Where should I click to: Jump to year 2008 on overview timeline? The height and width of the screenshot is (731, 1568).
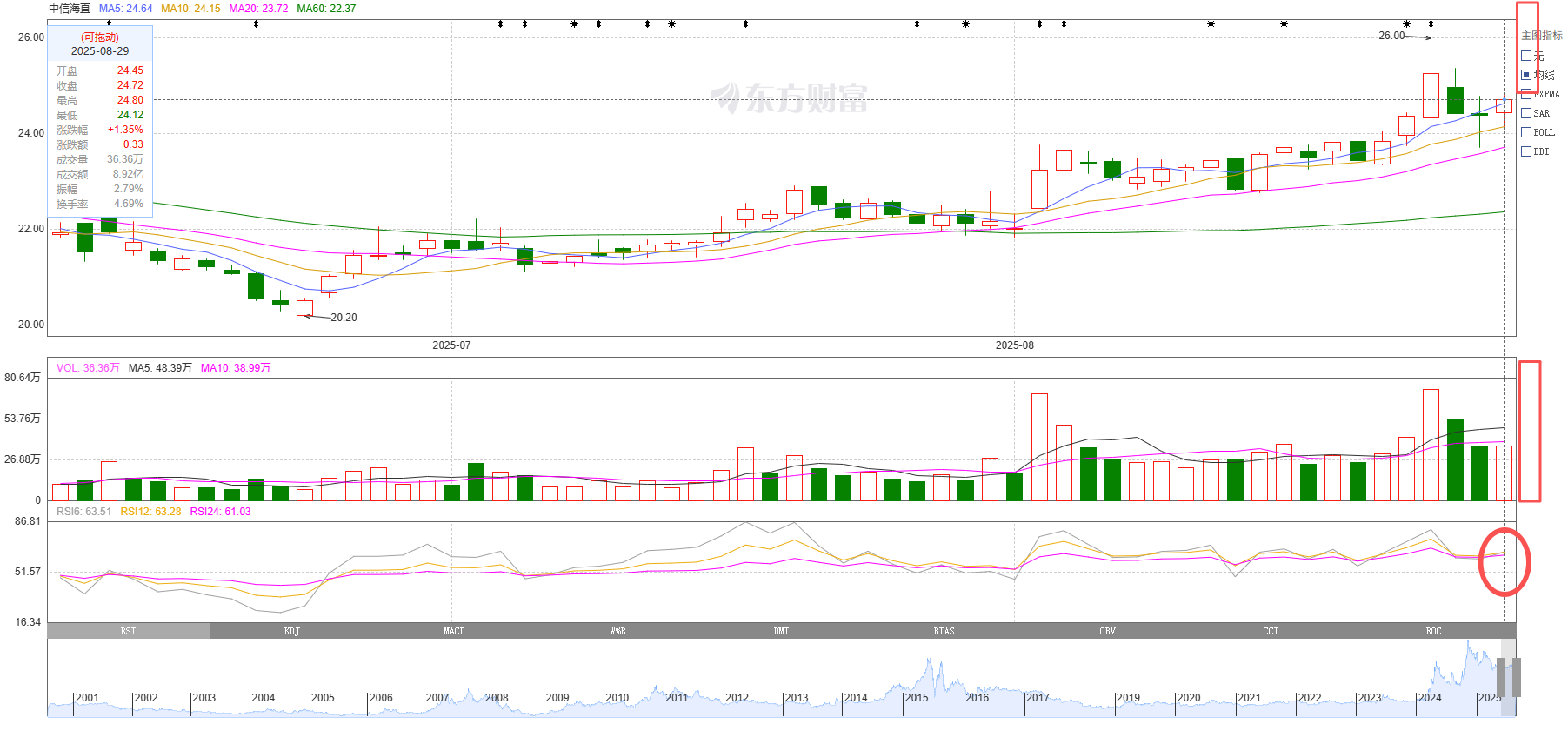coord(497,698)
